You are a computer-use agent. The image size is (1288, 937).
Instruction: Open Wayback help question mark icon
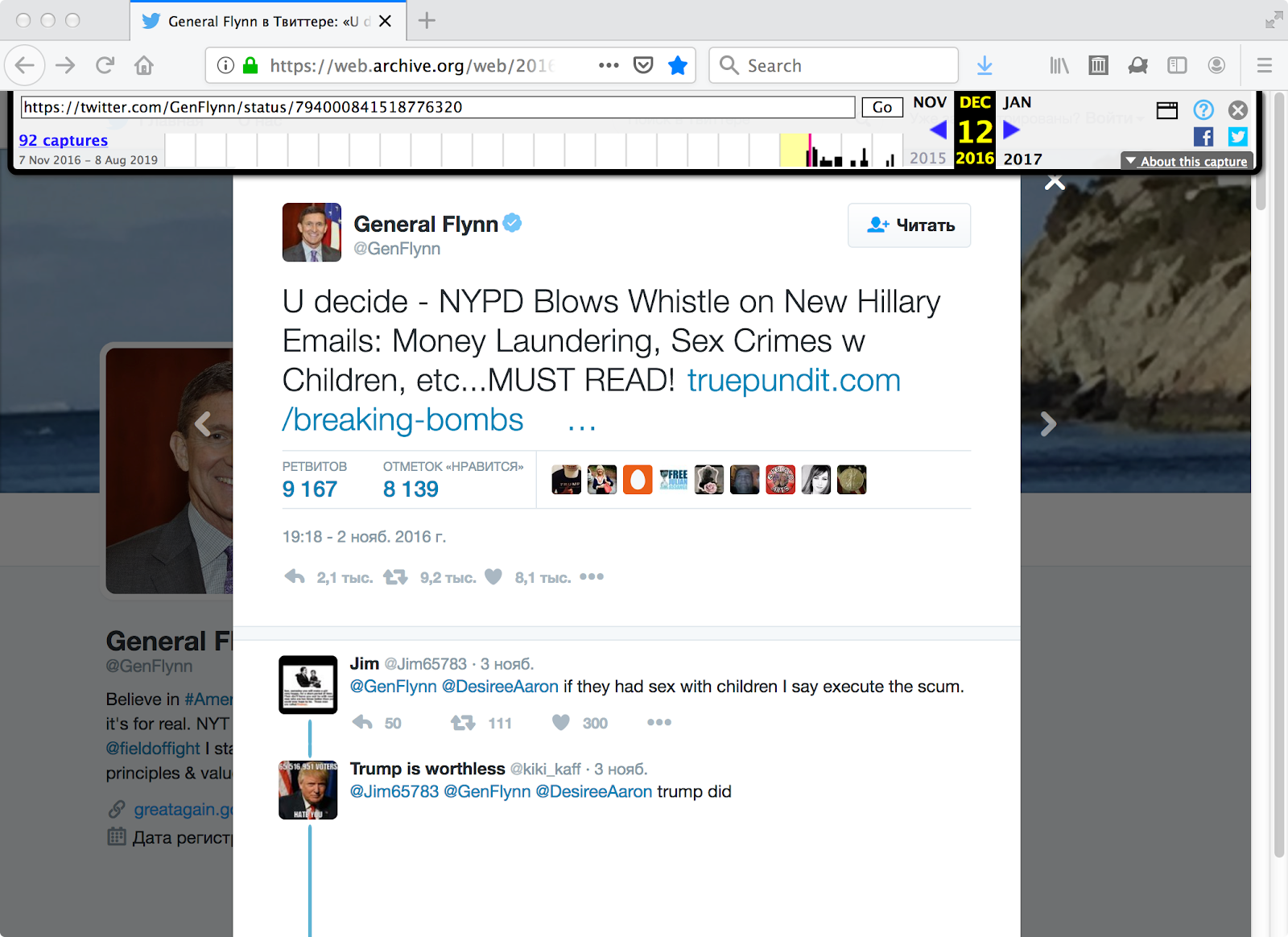1203,109
